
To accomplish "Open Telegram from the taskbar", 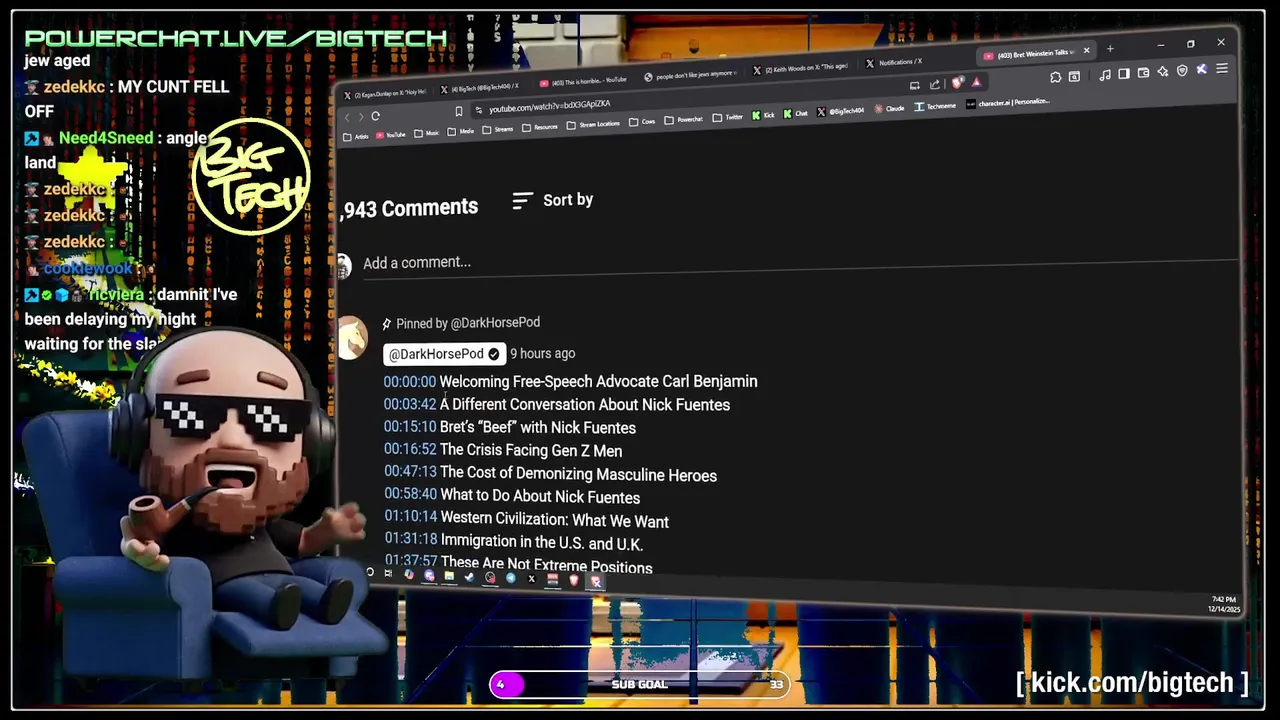I will coord(511,578).
